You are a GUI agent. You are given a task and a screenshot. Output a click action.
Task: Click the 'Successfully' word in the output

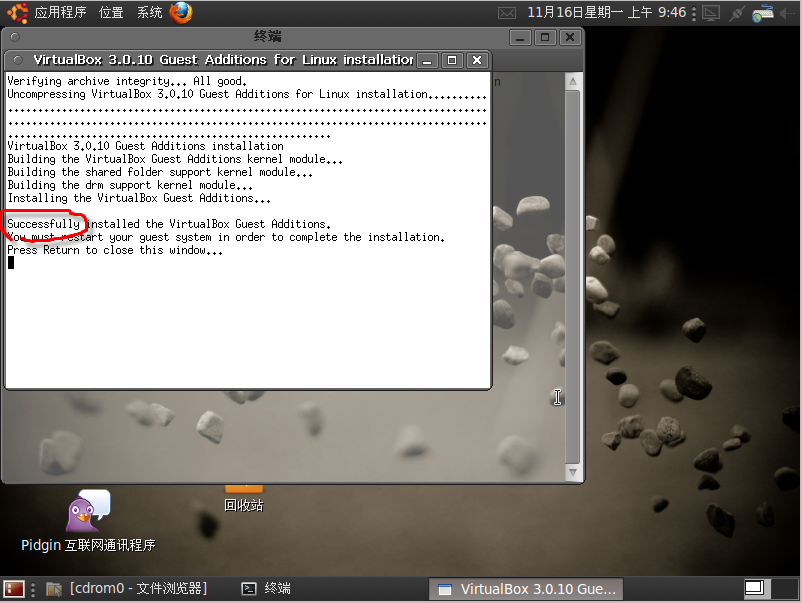[43, 224]
